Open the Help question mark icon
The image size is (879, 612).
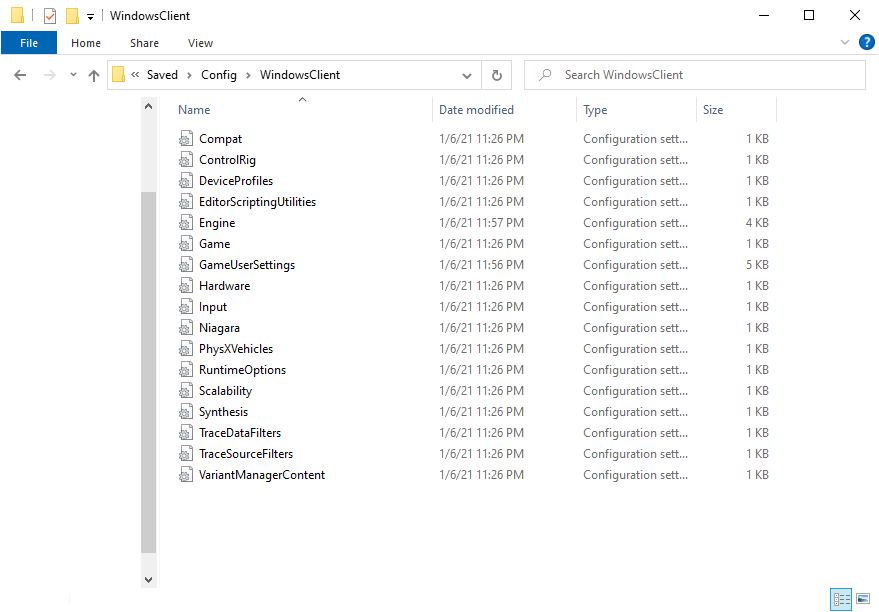(866, 43)
